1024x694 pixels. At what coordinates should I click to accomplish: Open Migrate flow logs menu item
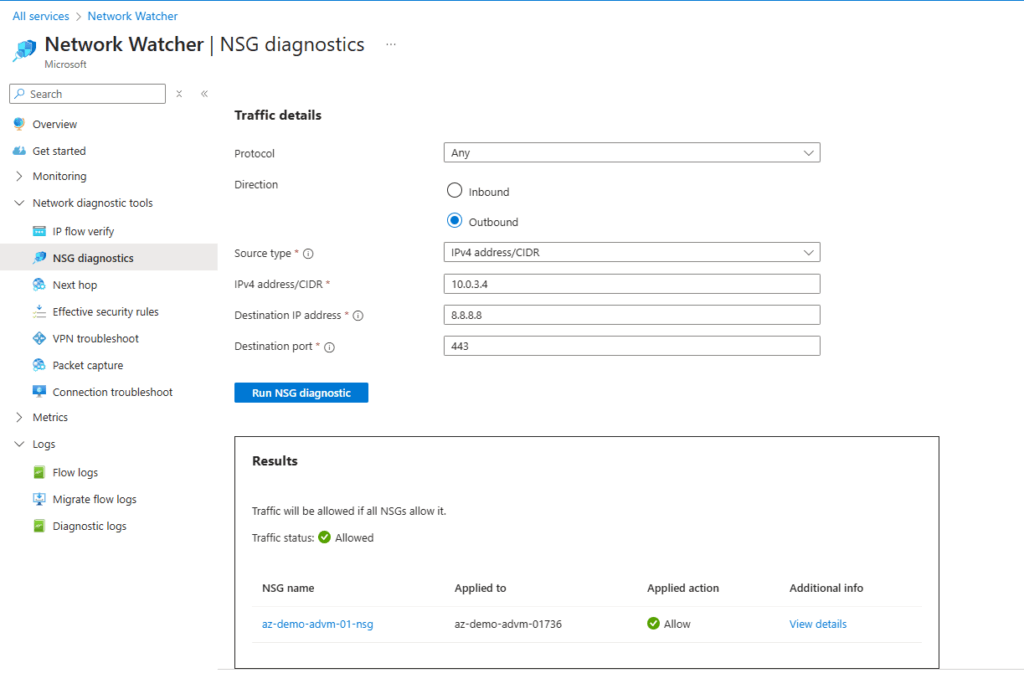click(x=94, y=499)
